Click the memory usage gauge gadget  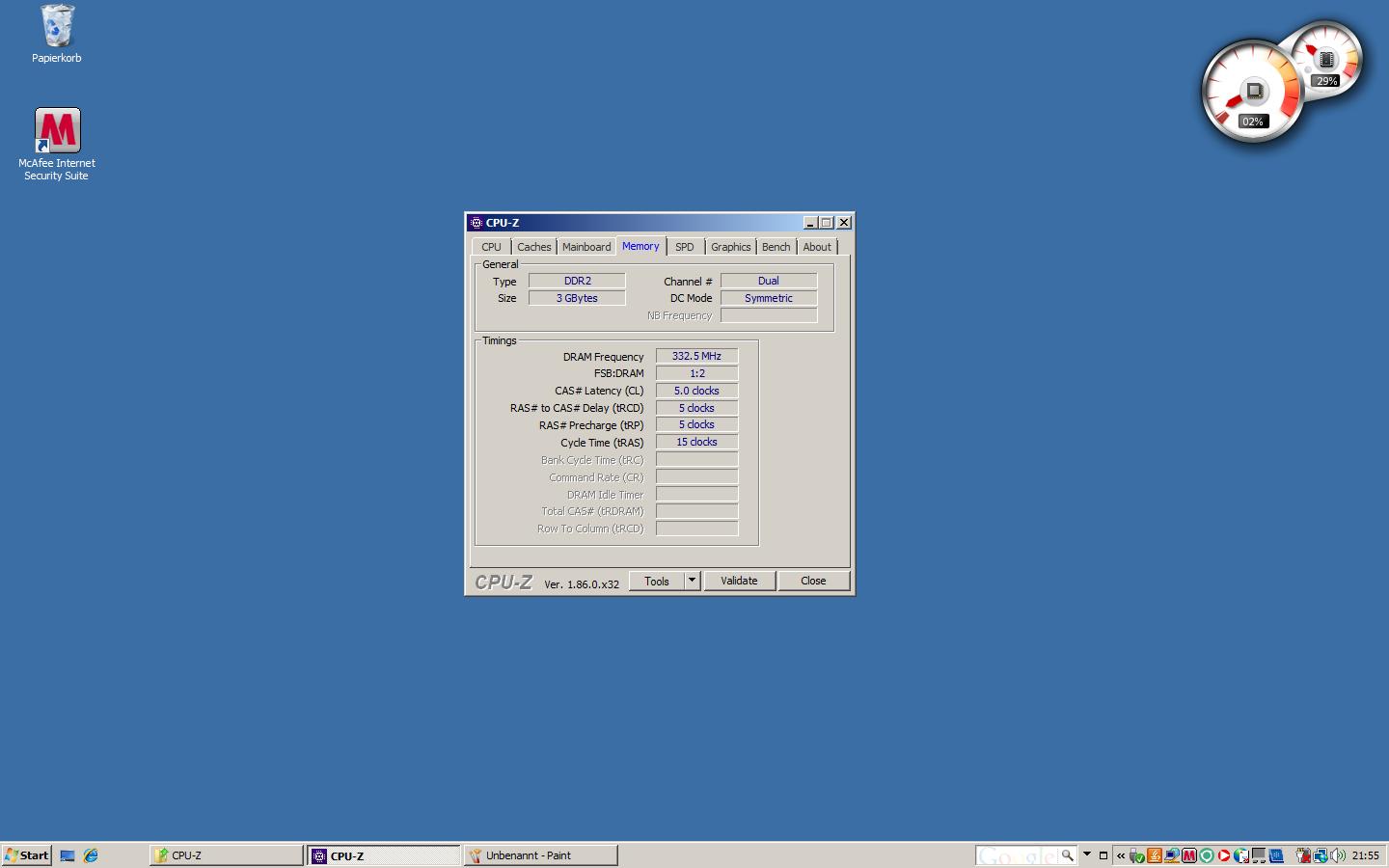pyautogui.click(x=1329, y=60)
